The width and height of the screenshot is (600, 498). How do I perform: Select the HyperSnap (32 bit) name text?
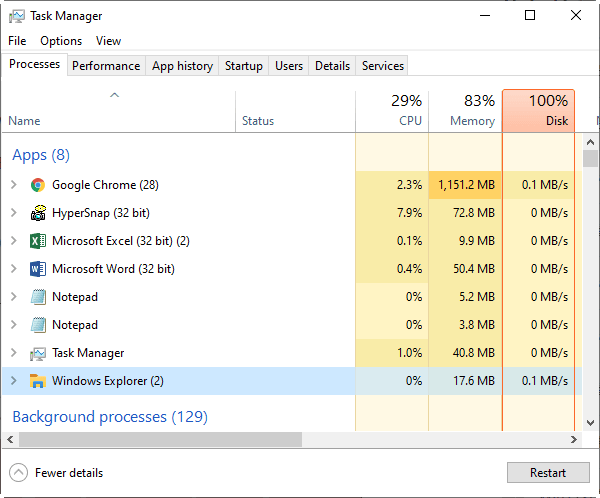tap(101, 213)
